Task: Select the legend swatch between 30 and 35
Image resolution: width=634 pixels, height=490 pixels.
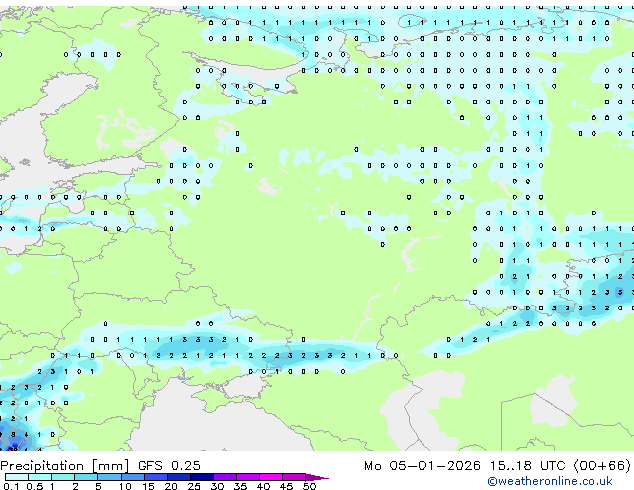Action: click(225, 477)
